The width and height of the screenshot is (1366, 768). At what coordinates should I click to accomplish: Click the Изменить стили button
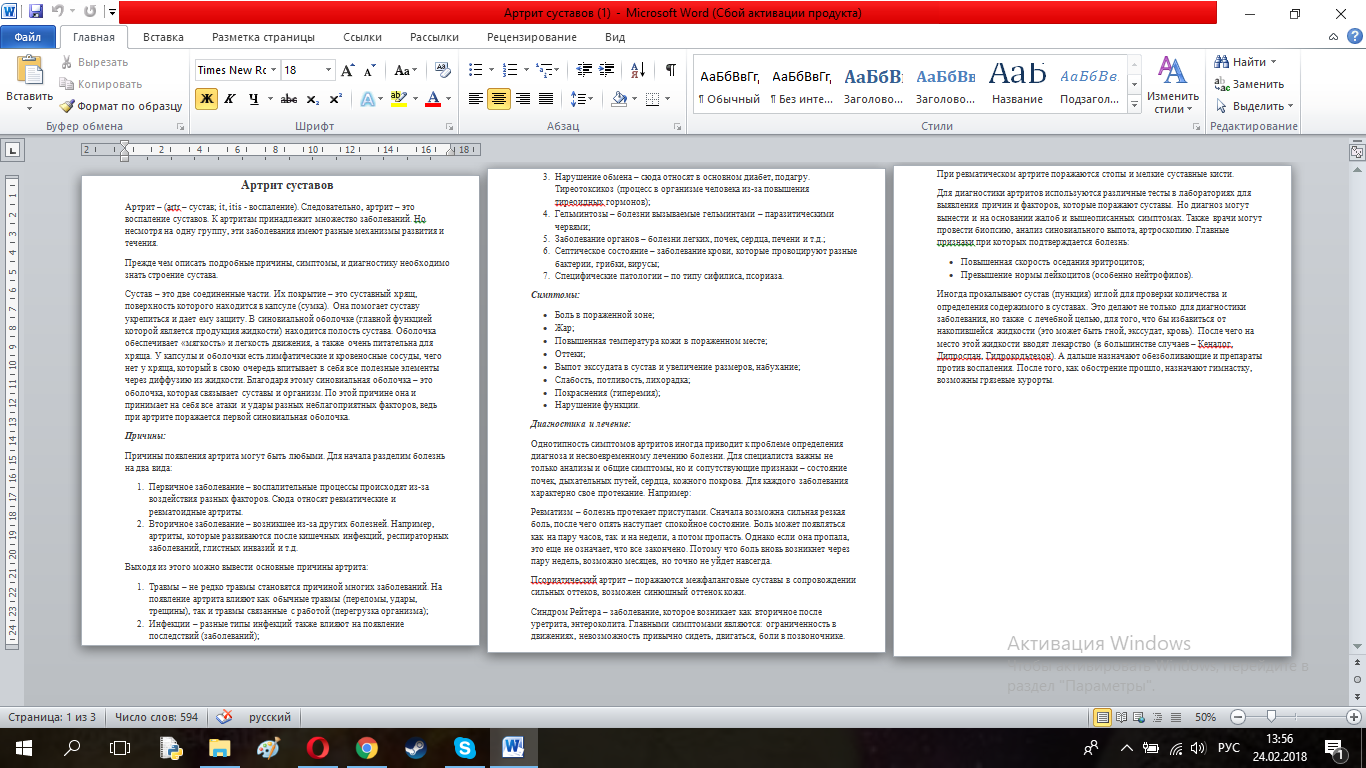[x=1172, y=85]
